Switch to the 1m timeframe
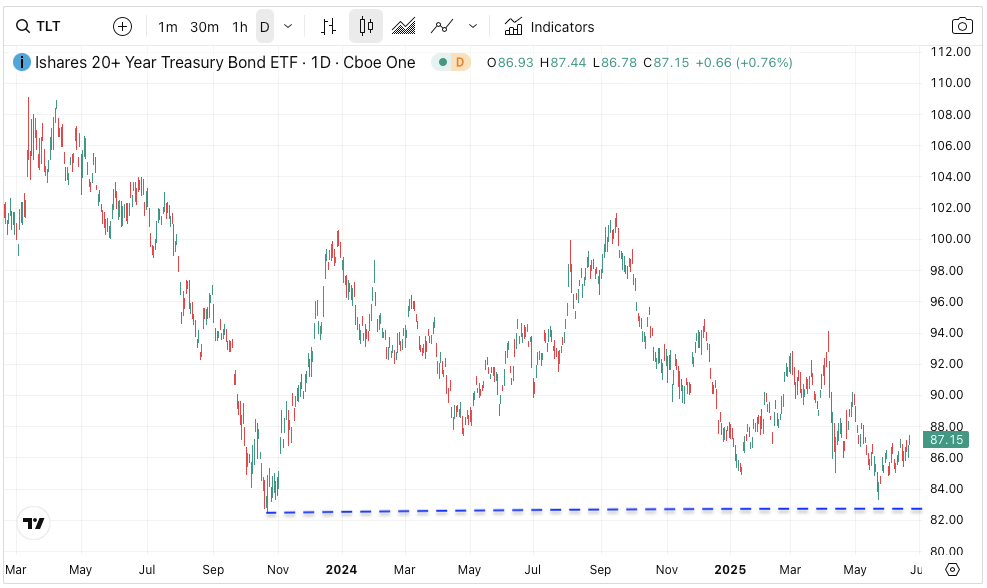The width and height of the screenshot is (987, 588). click(x=168, y=27)
